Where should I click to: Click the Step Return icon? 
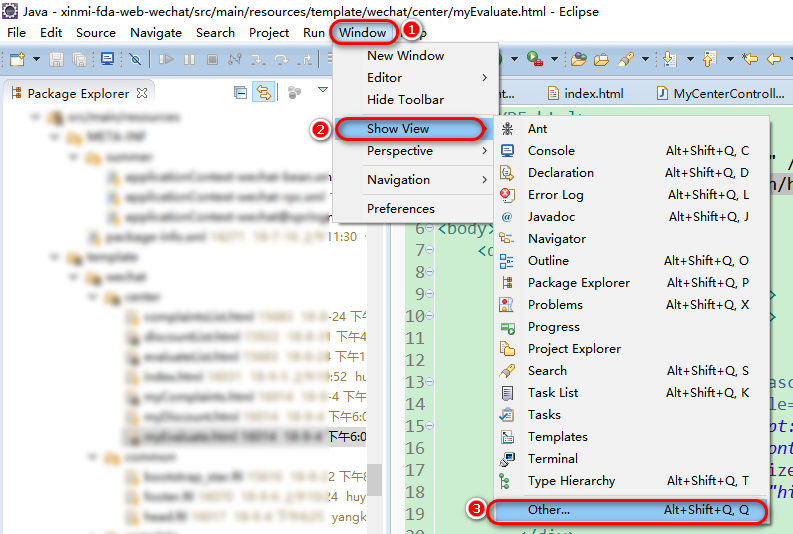tap(304, 60)
